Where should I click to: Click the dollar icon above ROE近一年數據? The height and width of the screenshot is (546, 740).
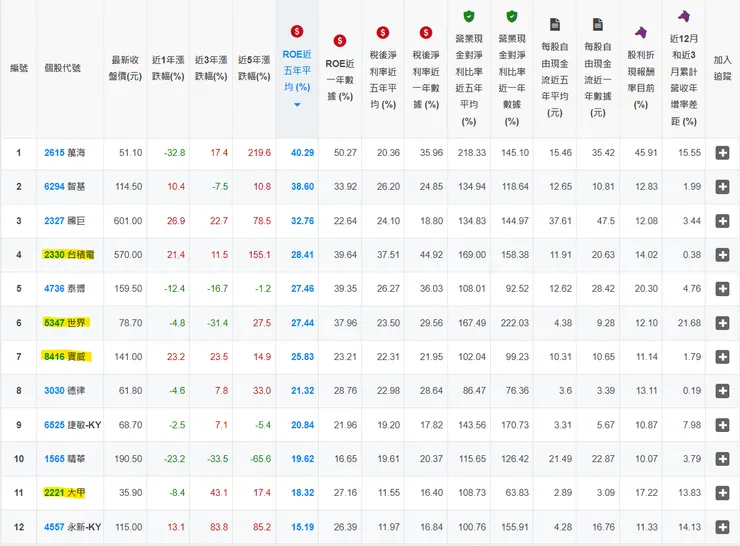pyautogui.click(x=340, y=41)
